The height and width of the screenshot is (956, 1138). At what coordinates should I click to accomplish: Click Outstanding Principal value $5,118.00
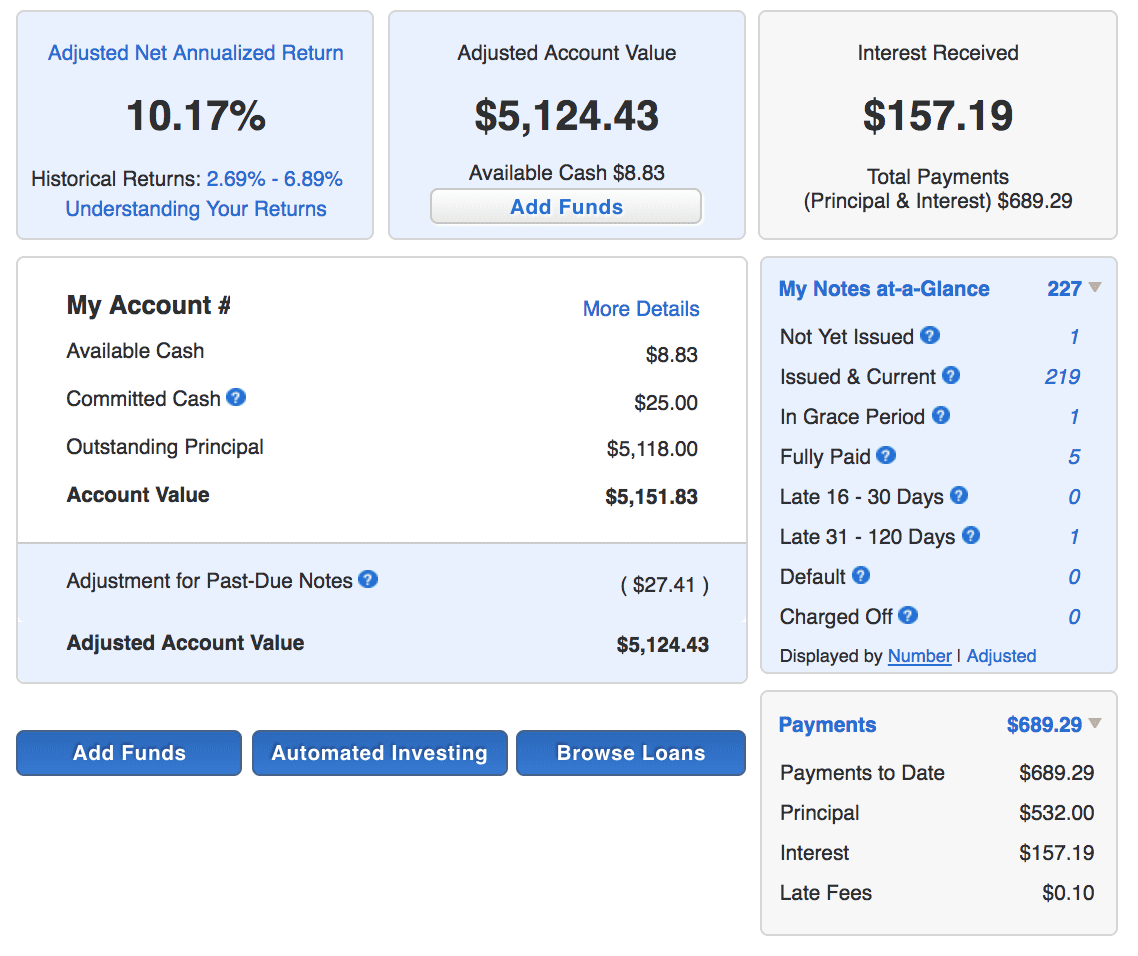click(652, 449)
